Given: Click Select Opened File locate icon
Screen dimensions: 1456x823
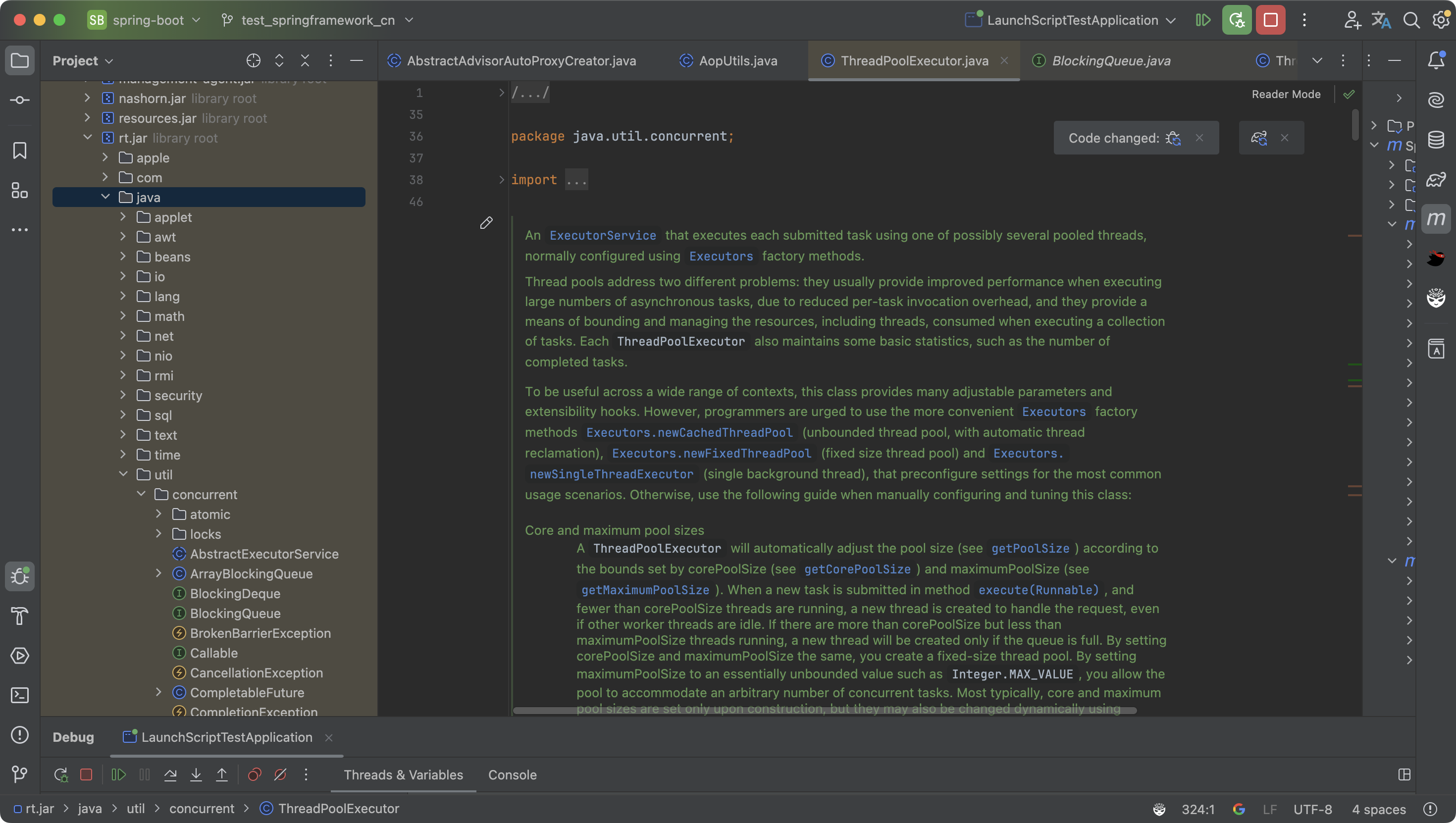Looking at the screenshot, I should (253, 60).
